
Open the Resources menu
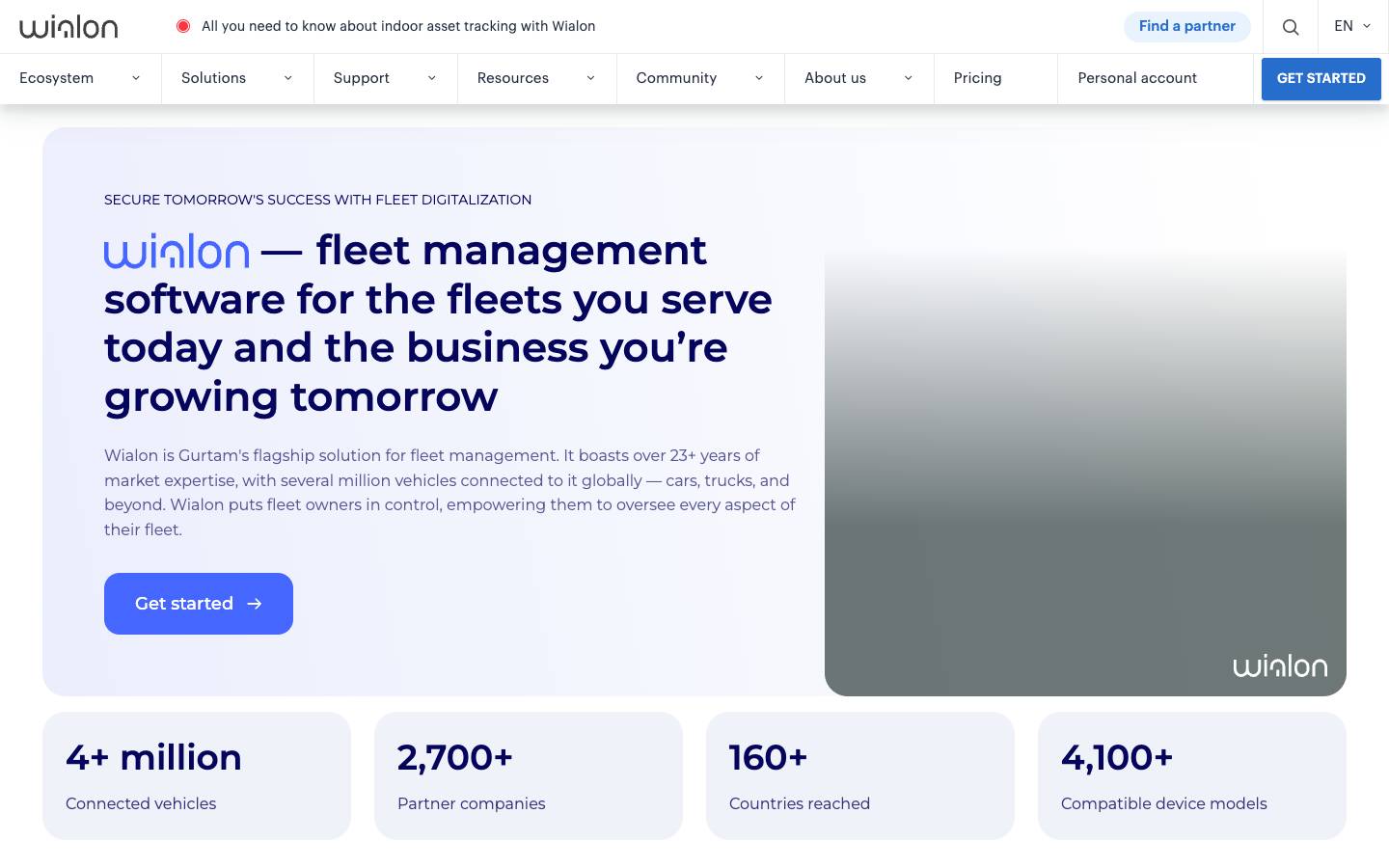[537, 78]
